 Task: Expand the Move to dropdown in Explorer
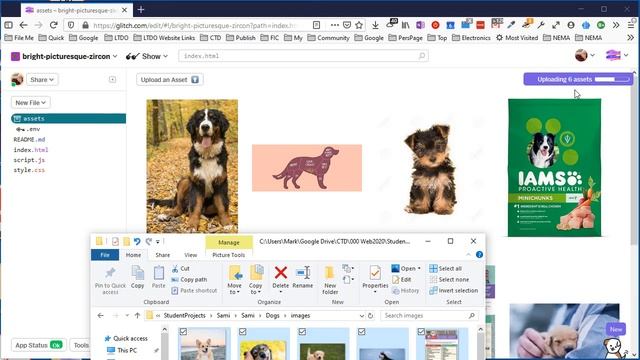click(x=234, y=289)
